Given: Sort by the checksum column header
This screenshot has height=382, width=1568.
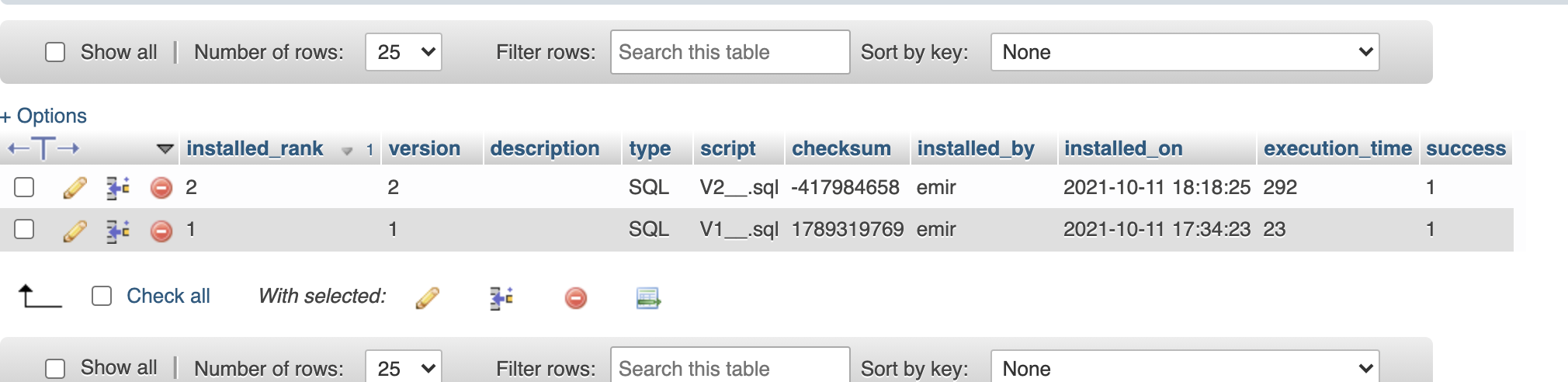Looking at the screenshot, I should tap(841, 148).
